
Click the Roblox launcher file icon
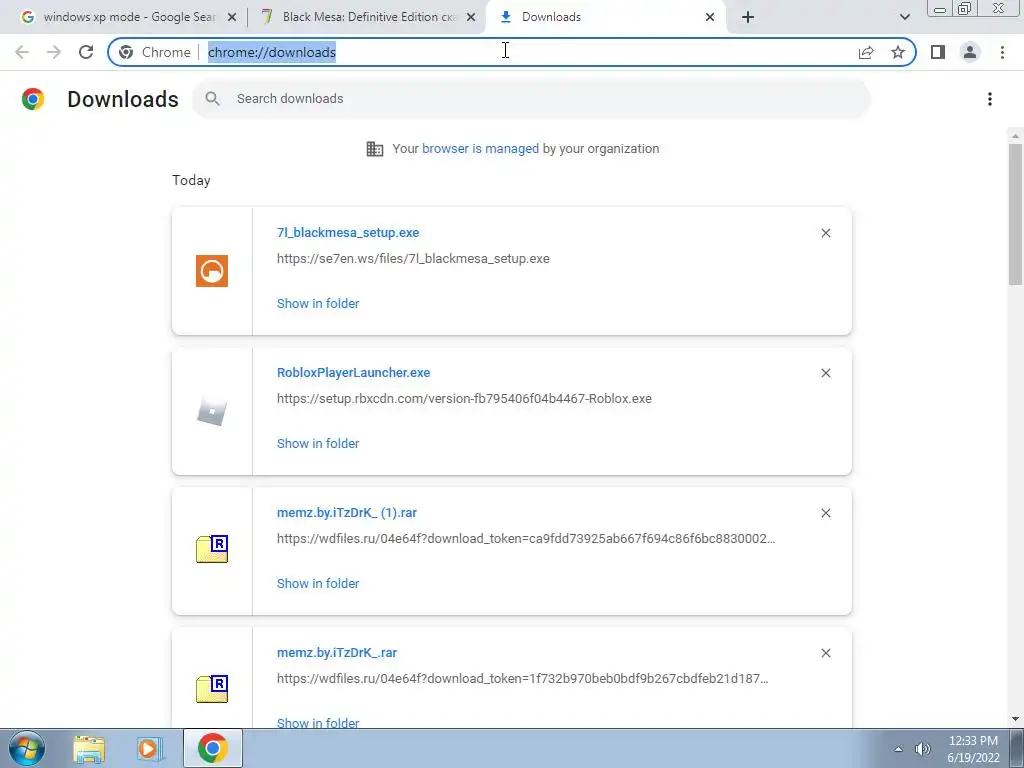pyautogui.click(x=212, y=411)
